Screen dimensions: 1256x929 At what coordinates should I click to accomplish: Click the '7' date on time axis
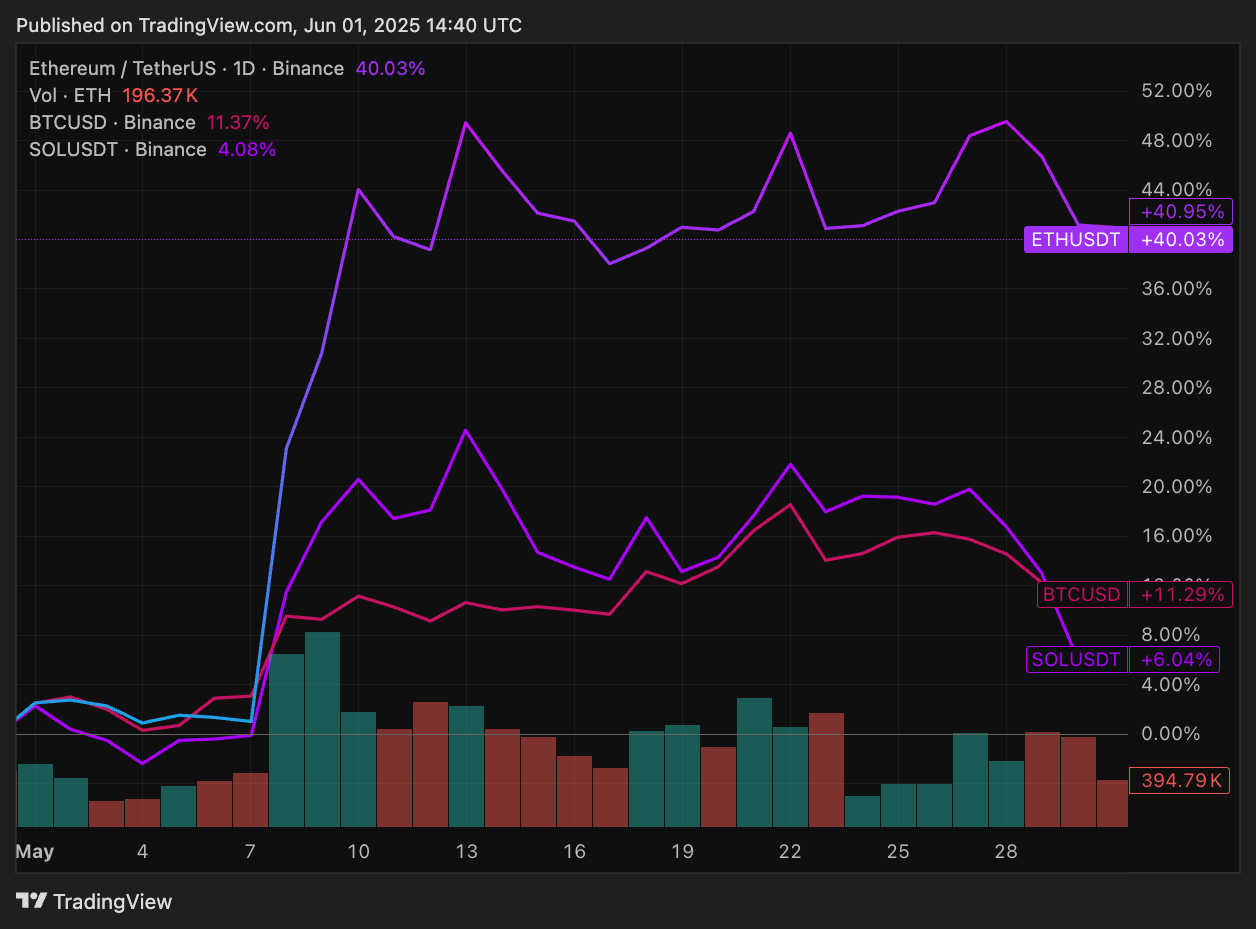[x=251, y=852]
